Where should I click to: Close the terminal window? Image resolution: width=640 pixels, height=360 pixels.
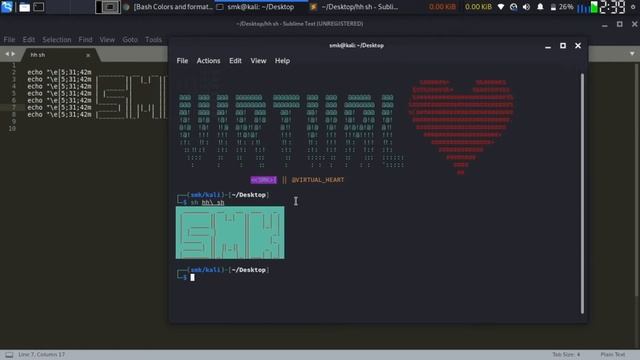[x=578, y=46]
